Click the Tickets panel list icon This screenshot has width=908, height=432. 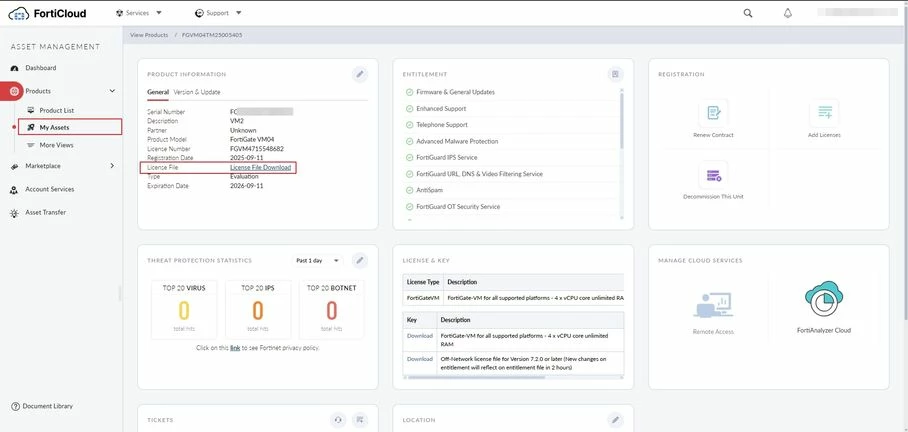click(360, 420)
